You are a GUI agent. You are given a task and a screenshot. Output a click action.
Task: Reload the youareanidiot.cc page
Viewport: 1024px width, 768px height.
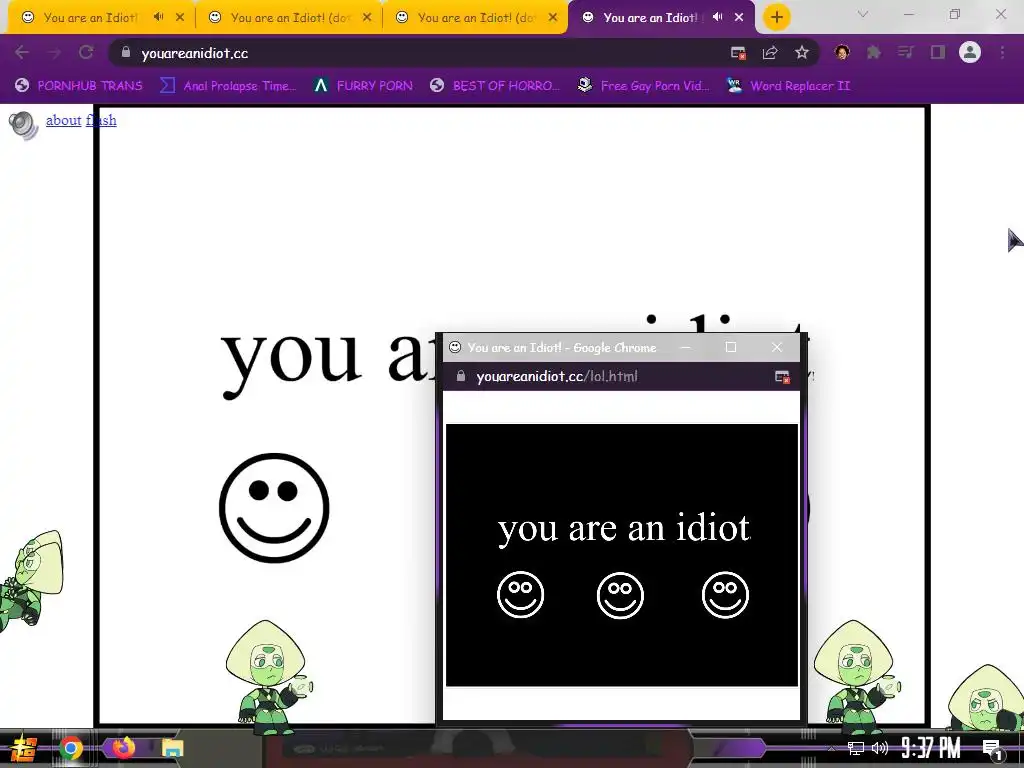coord(86,53)
